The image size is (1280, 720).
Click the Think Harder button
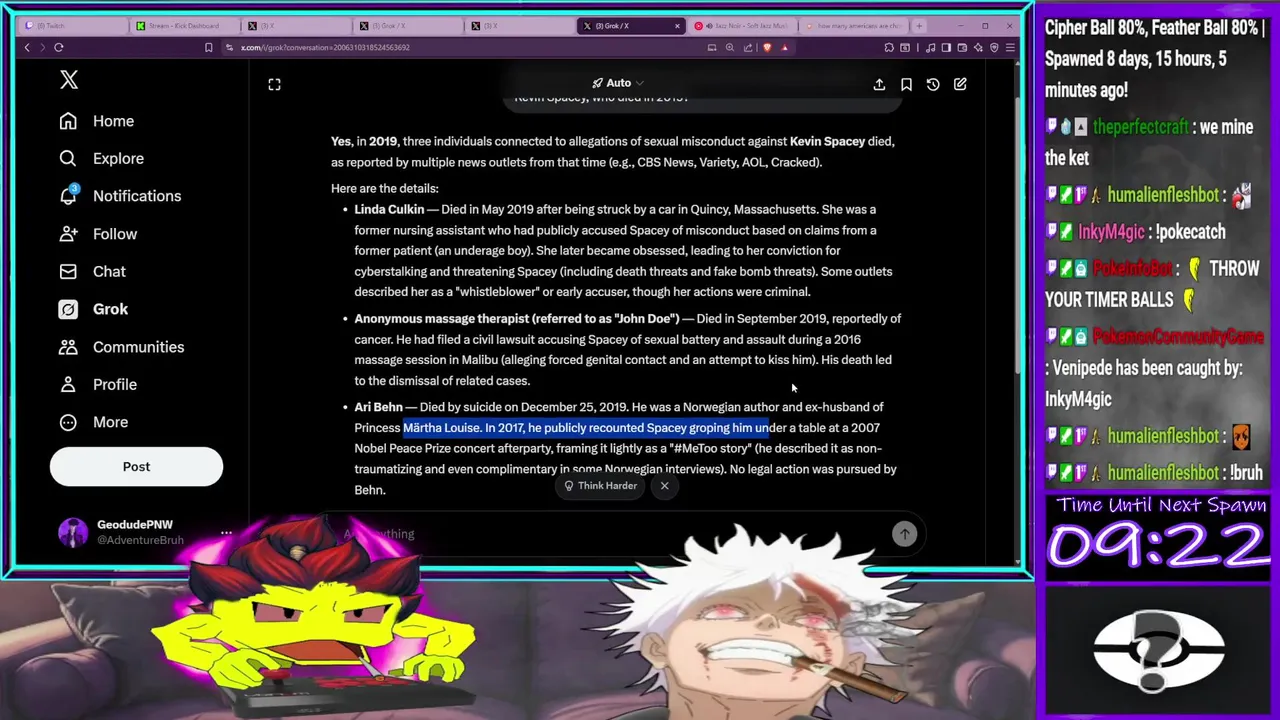(x=600, y=486)
